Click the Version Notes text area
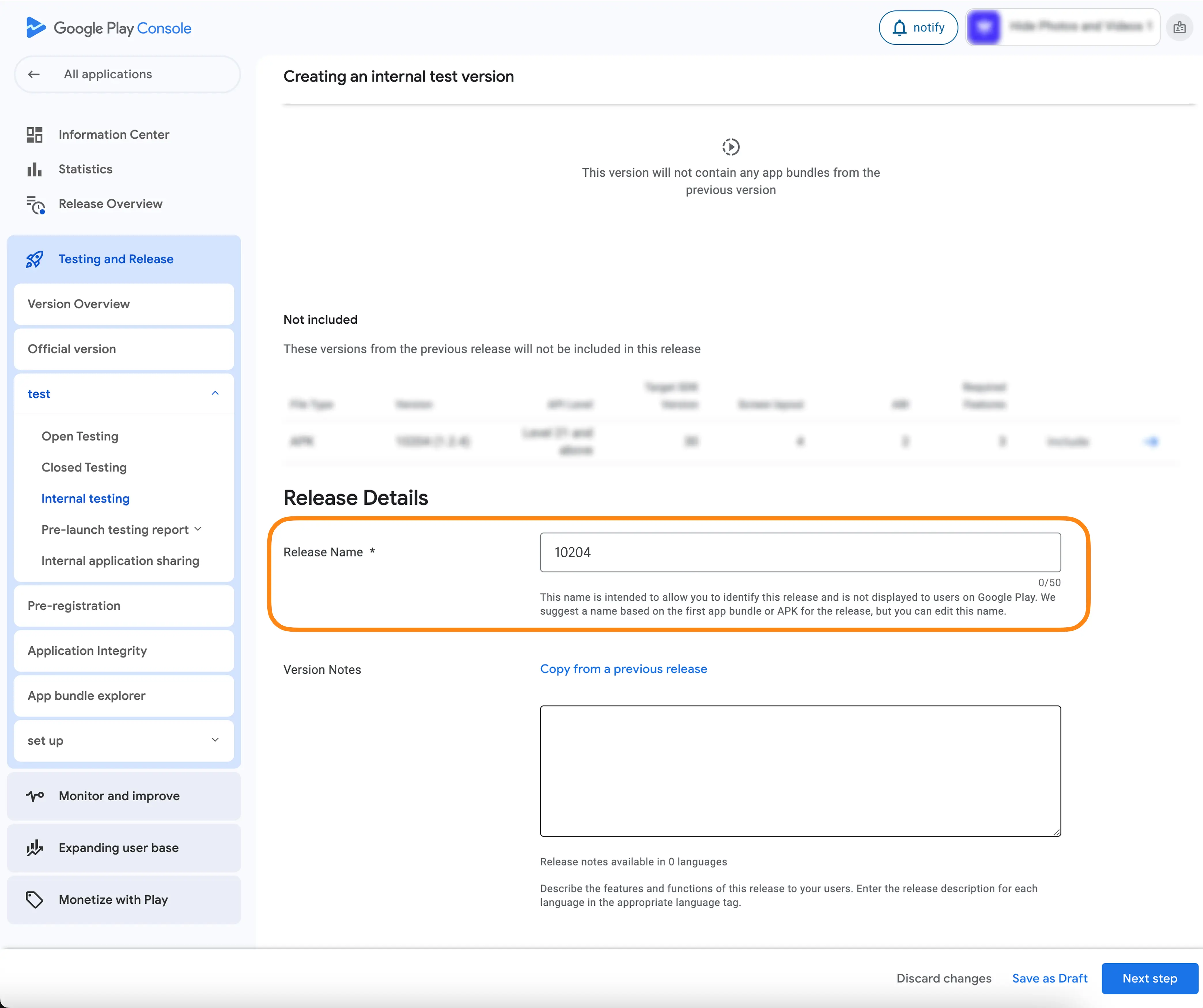The width and height of the screenshot is (1203, 1008). click(800, 771)
